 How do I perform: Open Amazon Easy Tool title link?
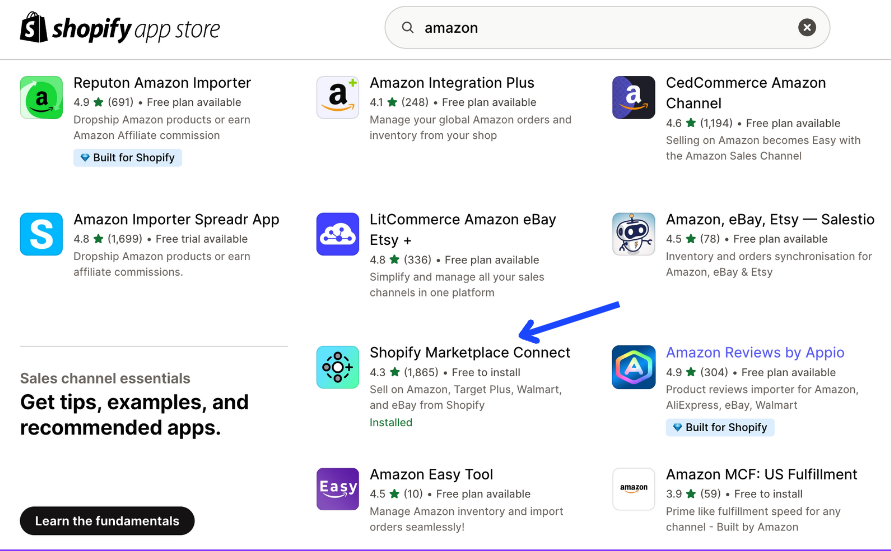tap(431, 474)
